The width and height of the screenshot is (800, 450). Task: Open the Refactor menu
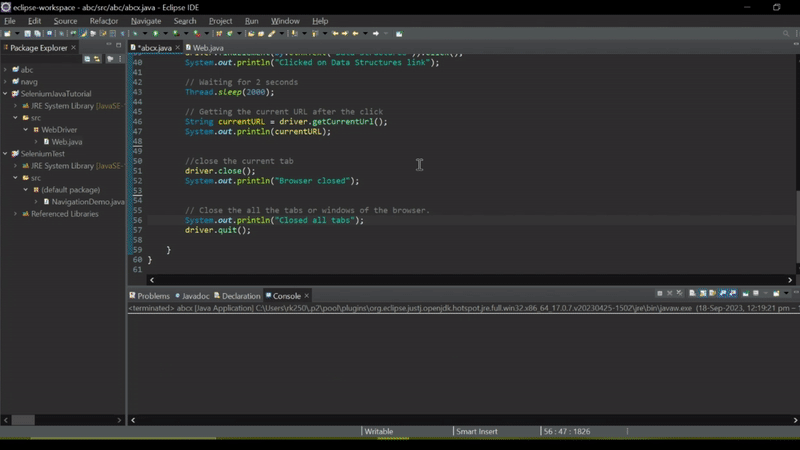point(103,21)
